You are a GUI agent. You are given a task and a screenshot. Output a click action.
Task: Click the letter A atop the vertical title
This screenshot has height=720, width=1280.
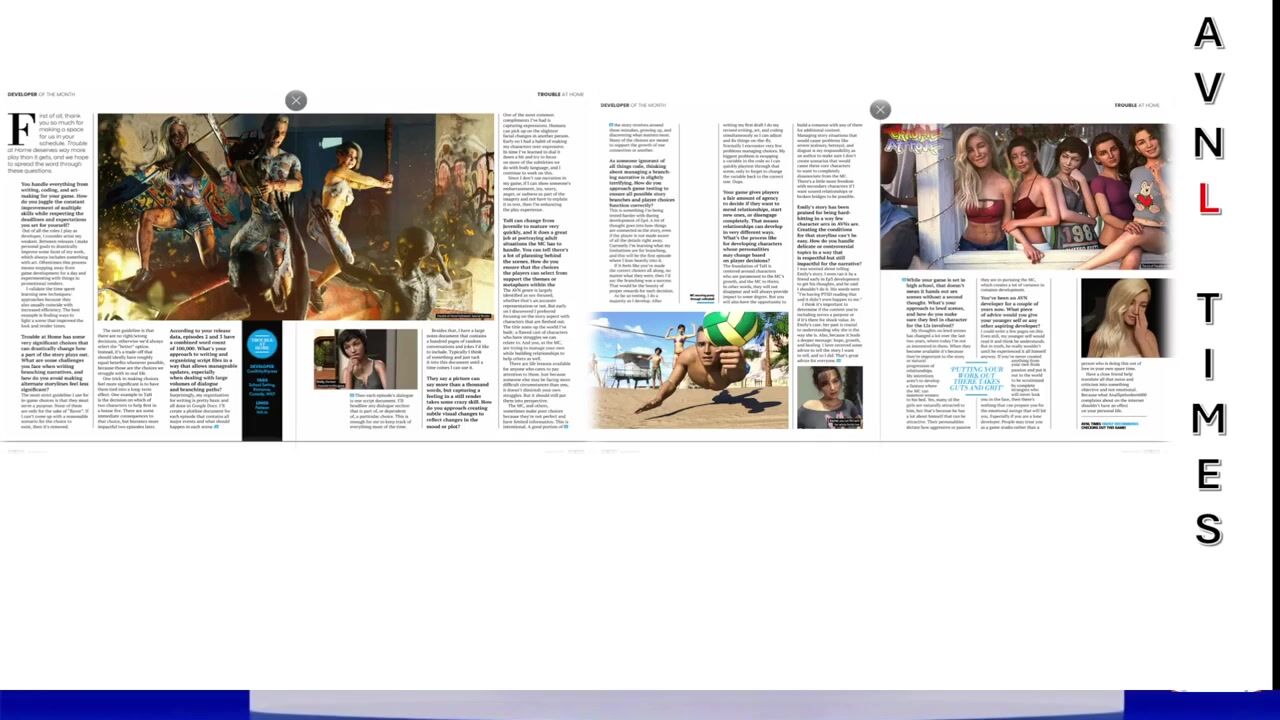click(1209, 35)
